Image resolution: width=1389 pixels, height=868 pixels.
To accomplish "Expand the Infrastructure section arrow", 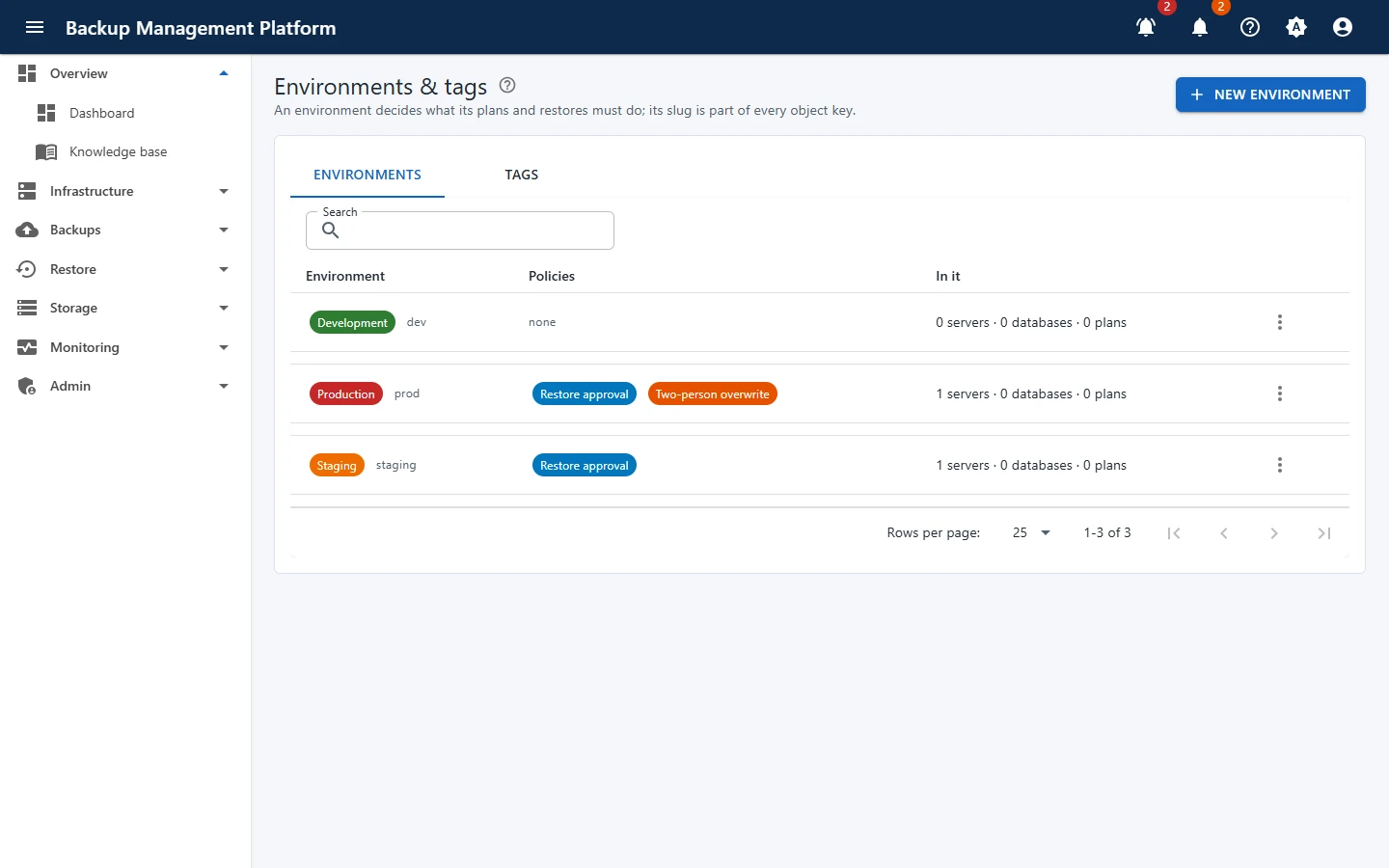I will (224, 191).
